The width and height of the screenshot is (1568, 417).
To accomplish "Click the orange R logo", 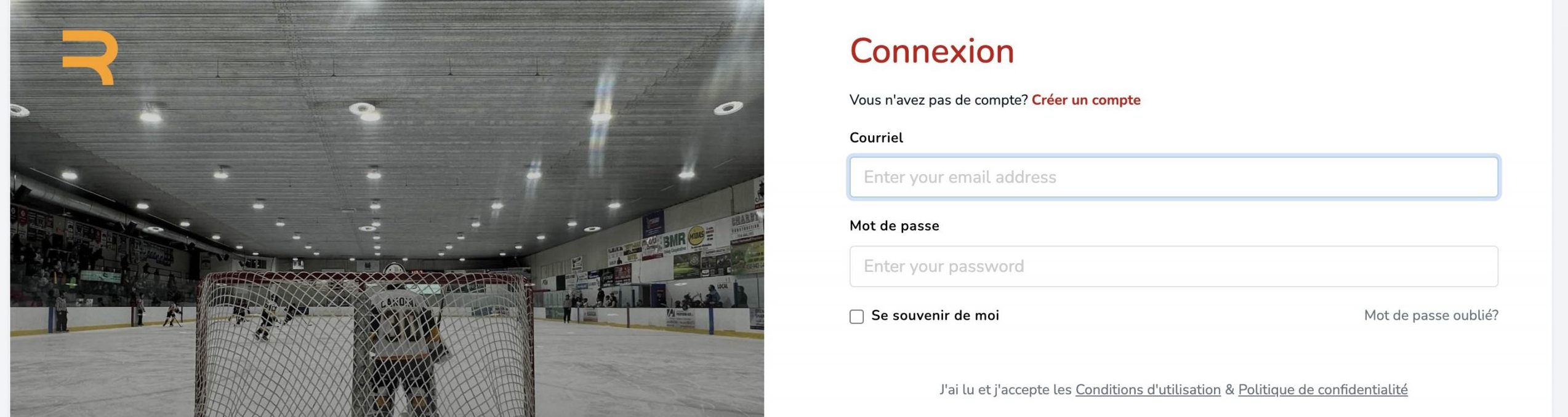I will 90,57.
